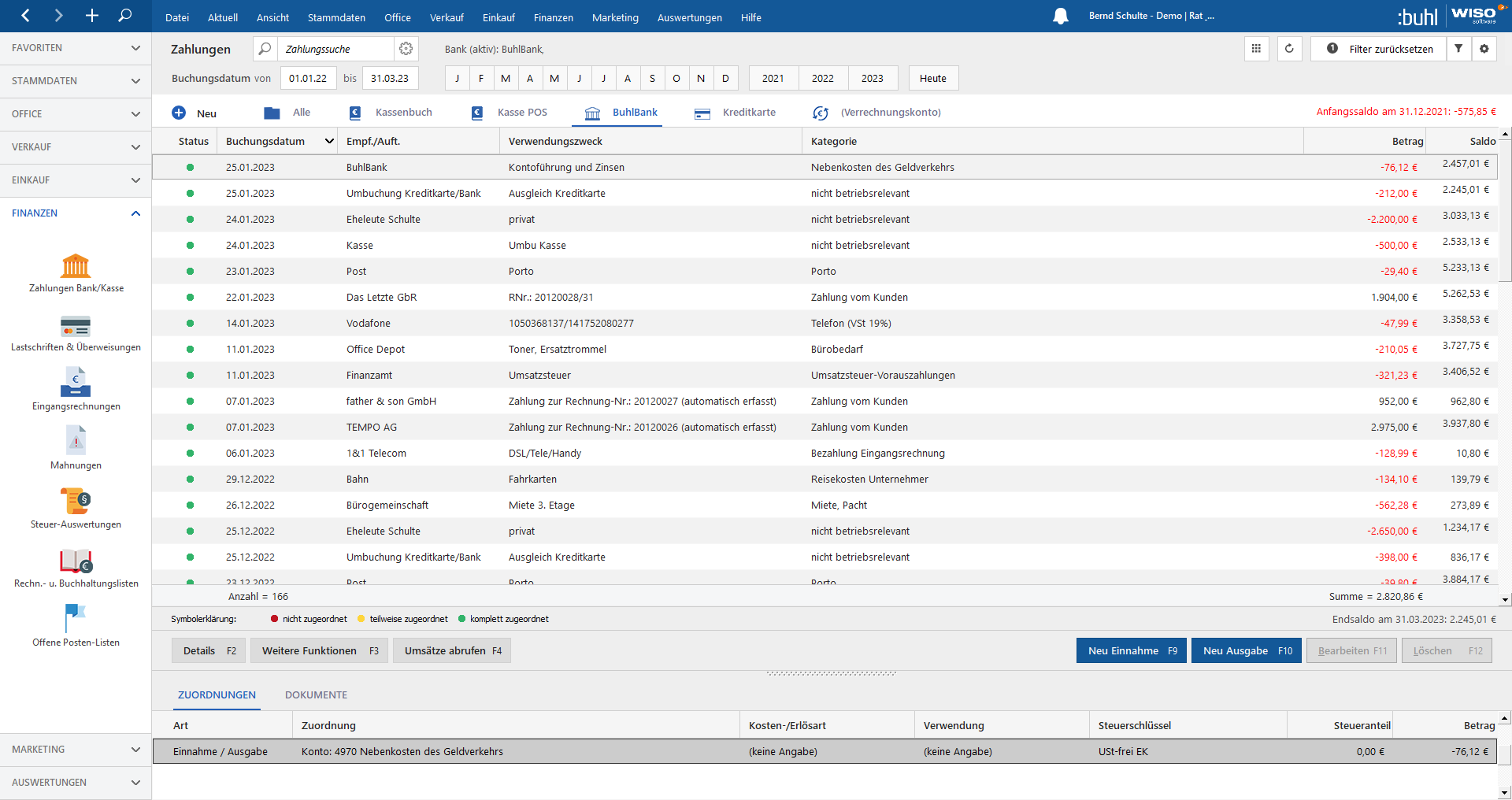Click the Neu Einnahme button
The height and width of the screenshot is (800, 1512).
(x=1131, y=651)
